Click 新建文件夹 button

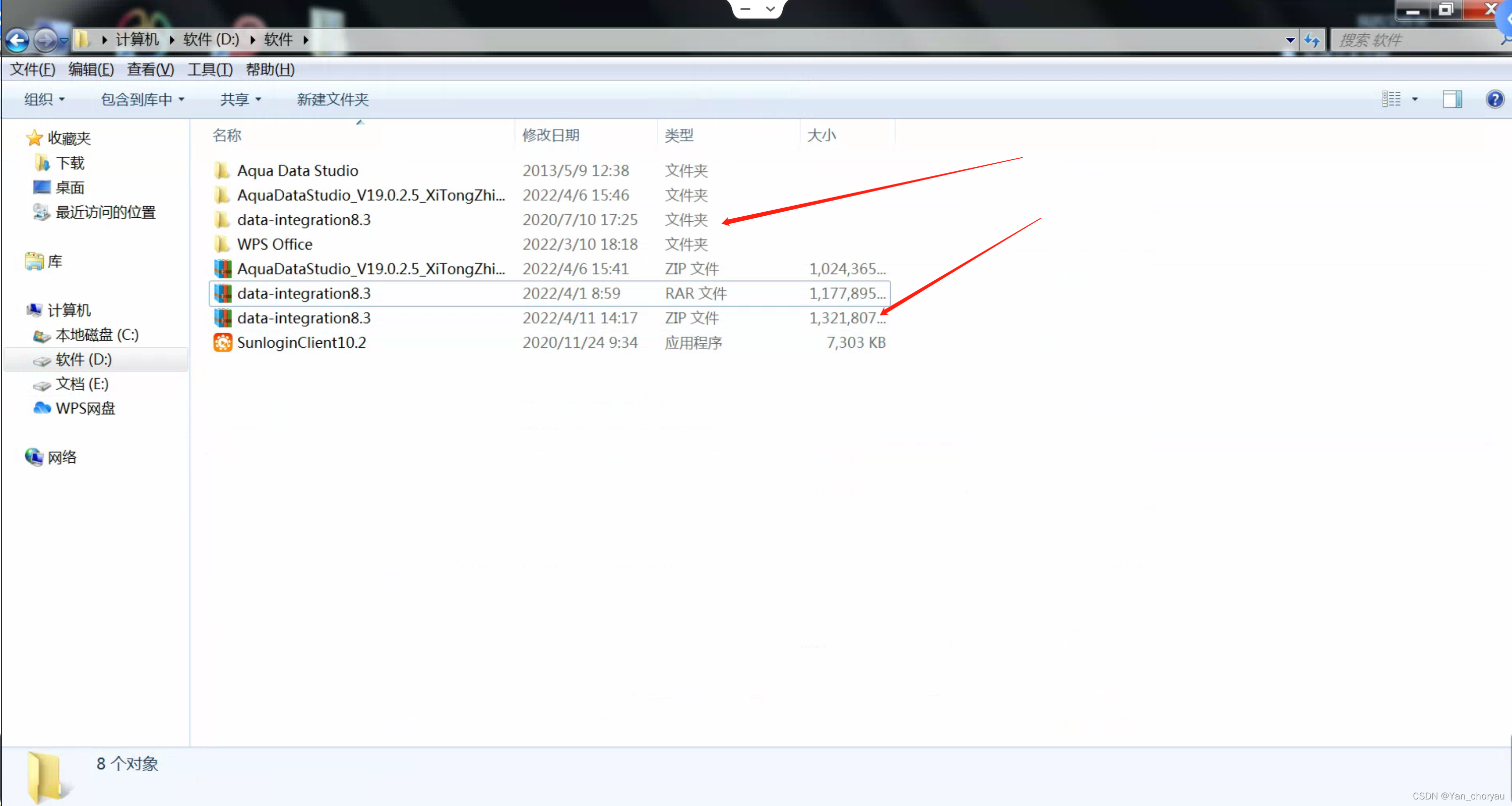[x=333, y=99]
